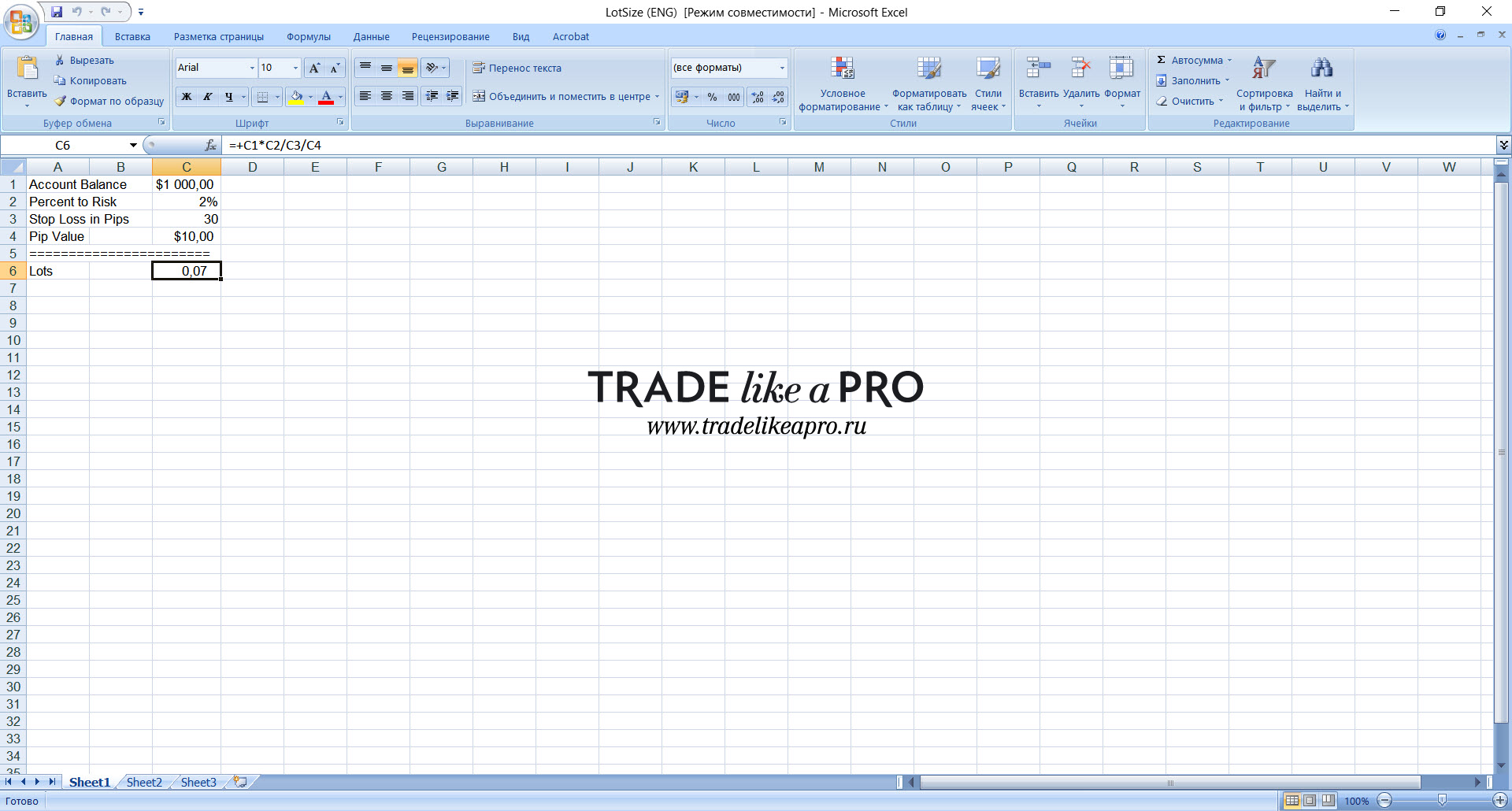This screenshot has height=811, width=1512.
Task: Click the Автосумма button
Action: tap(1194, 60)
